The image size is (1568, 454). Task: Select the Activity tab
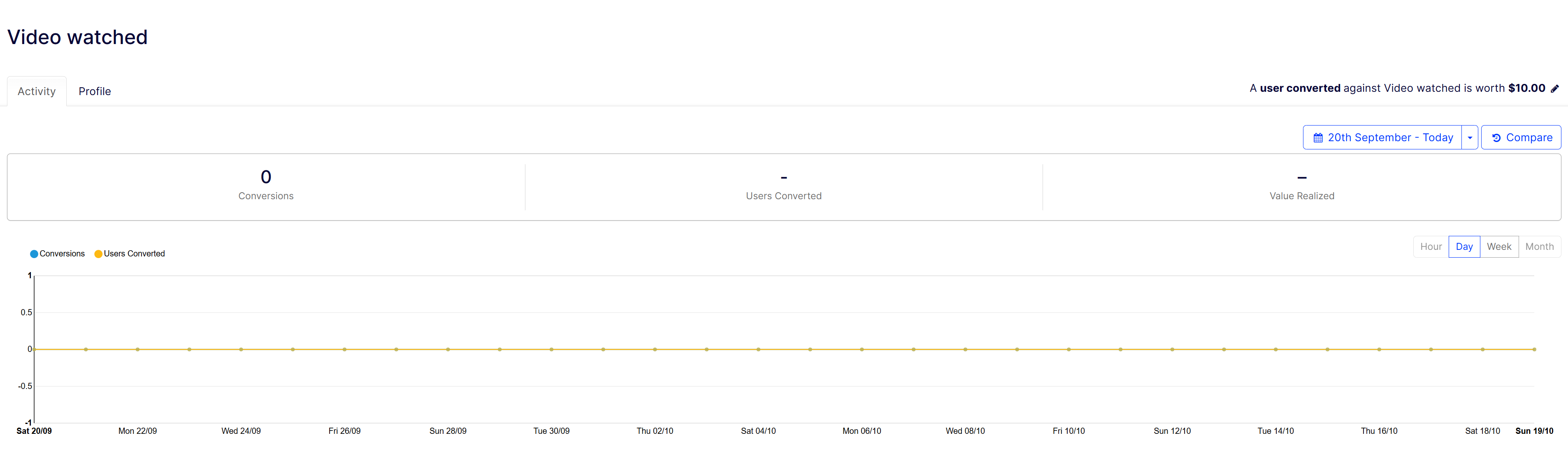click(x=37, y=91)
